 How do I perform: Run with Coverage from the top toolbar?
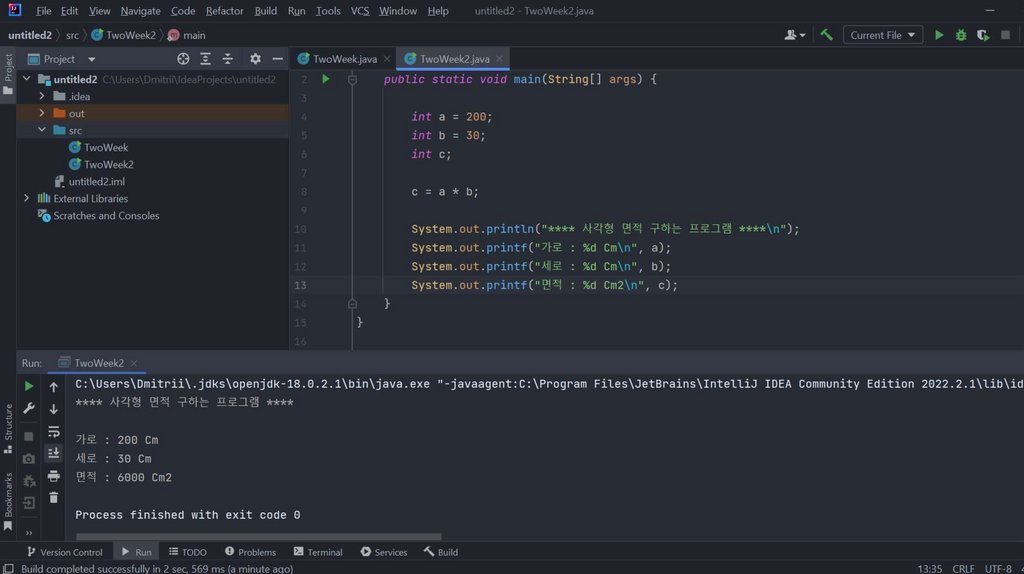[x=983, y=35]
